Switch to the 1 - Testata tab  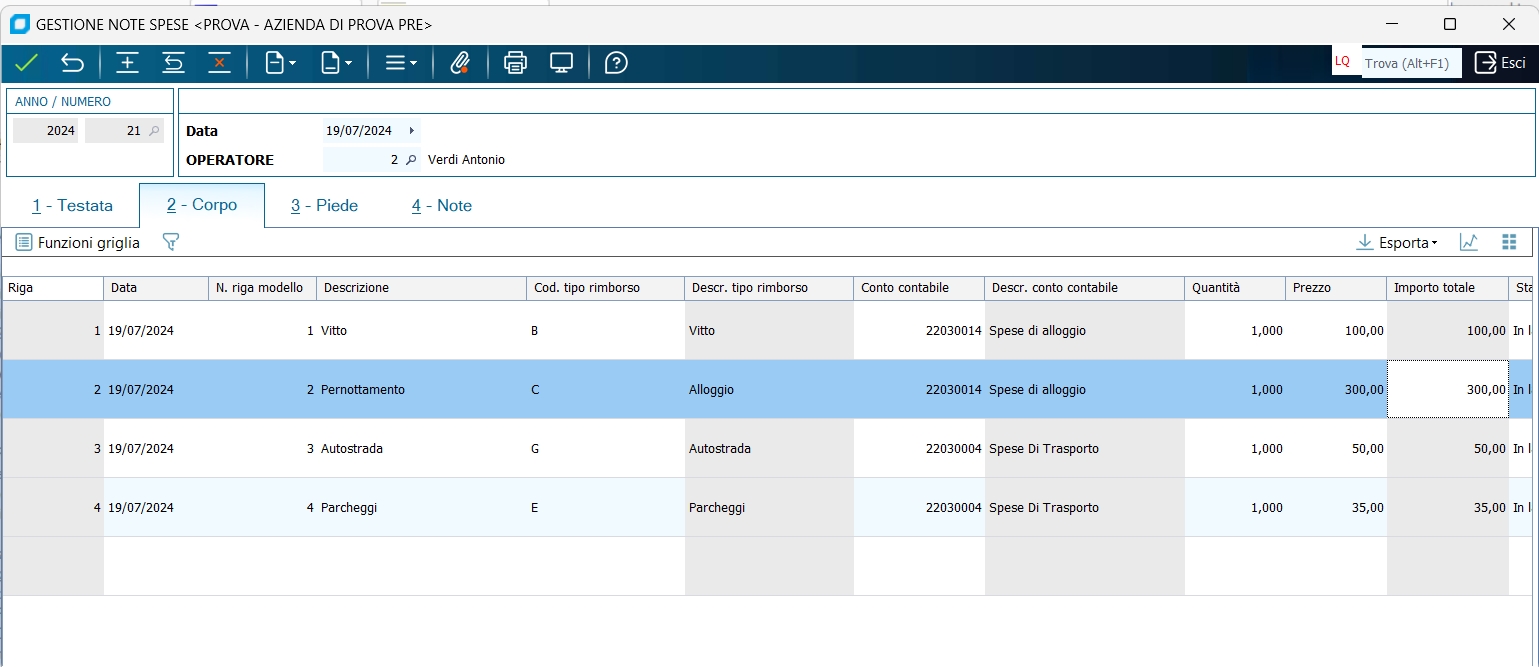[x=72, y=206]
